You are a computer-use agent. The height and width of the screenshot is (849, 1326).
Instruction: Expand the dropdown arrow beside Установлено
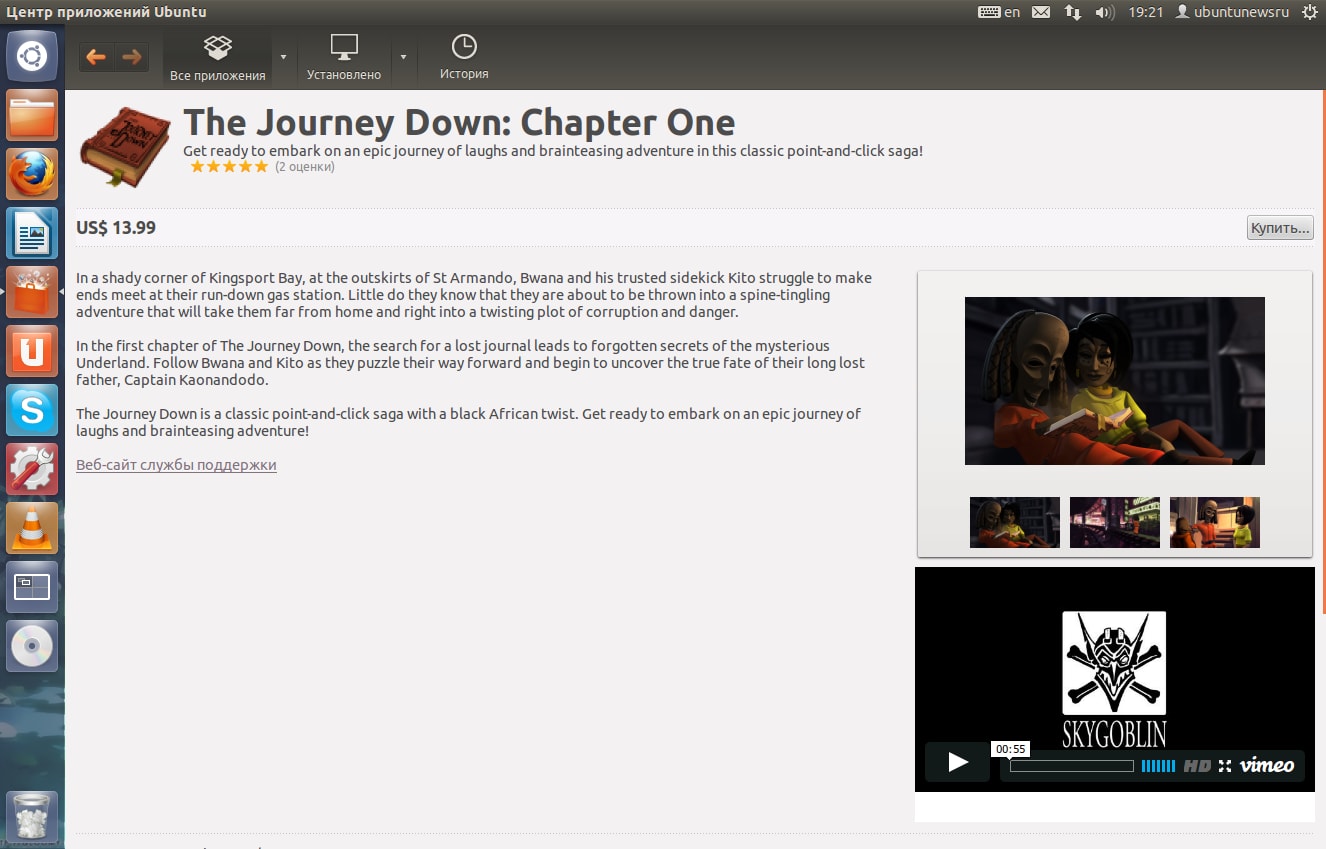pos(403,57)
